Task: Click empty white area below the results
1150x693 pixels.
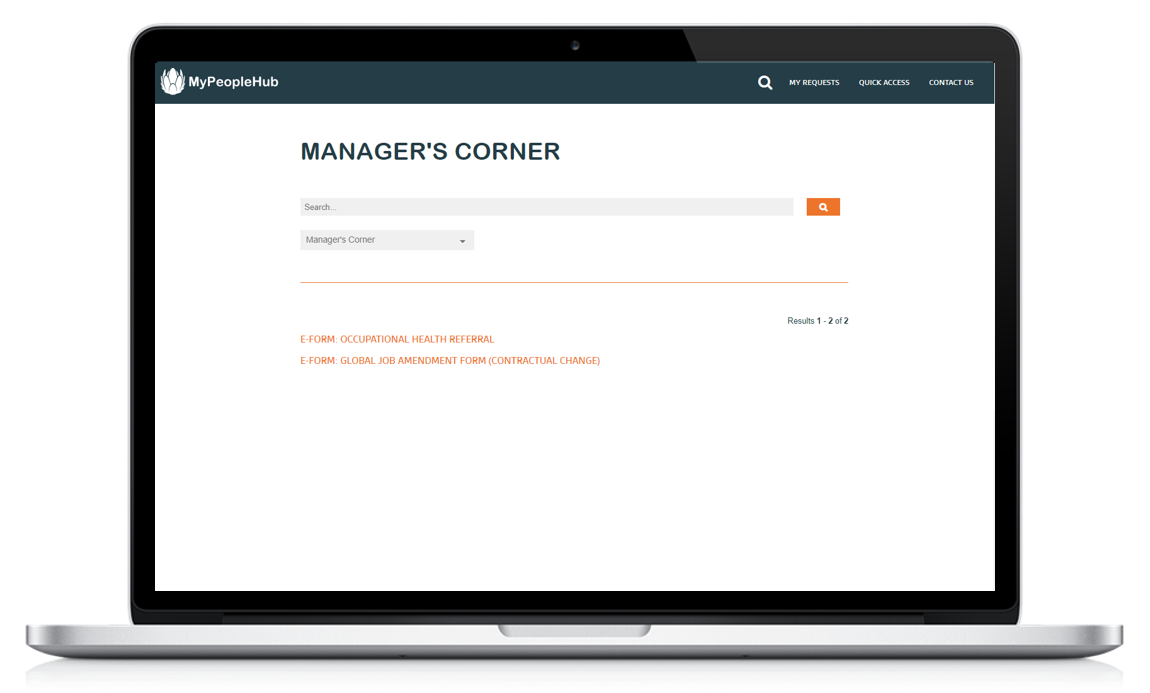Action: click(573, 480)
